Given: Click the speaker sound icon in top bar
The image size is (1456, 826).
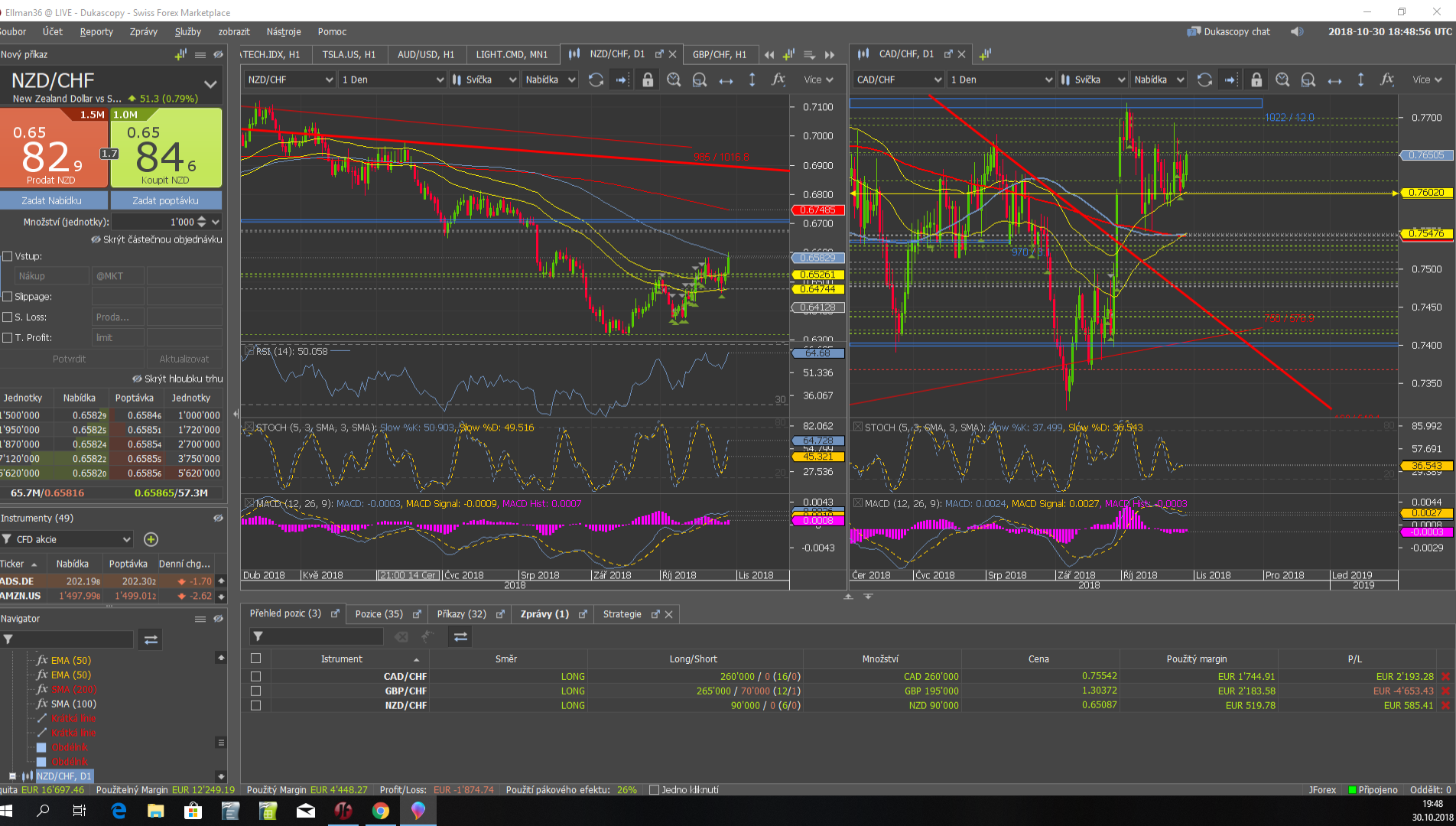Looking at the screenshot, I should click(1297, 31).
